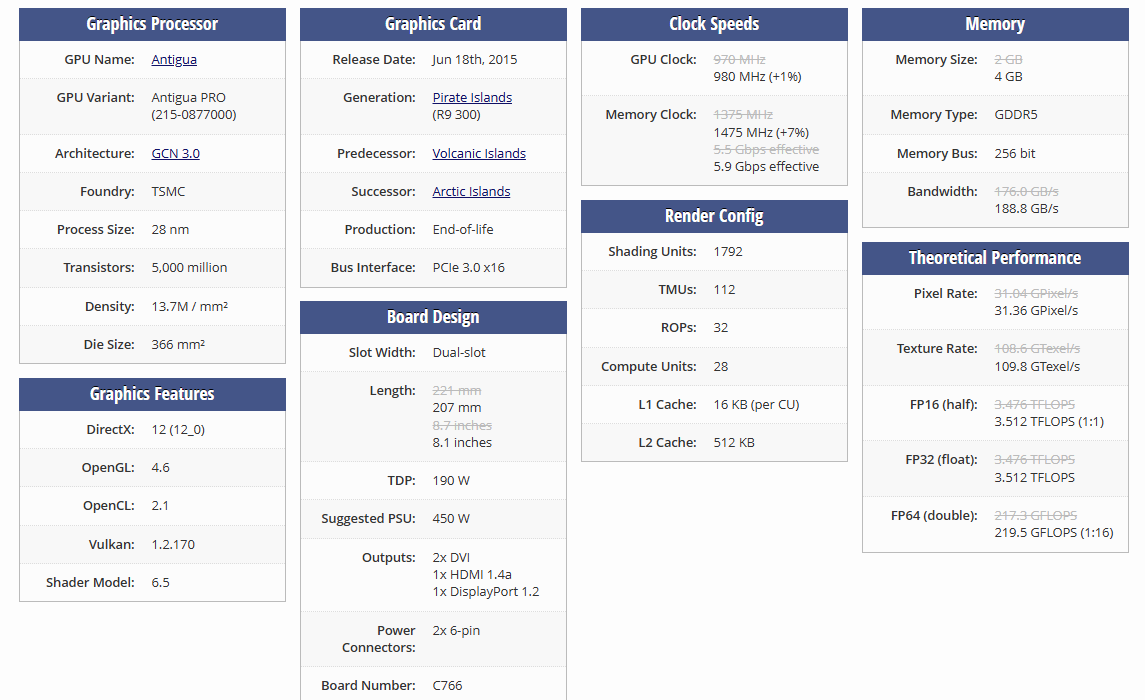
Task: Select the 219.5 GFLOPS (1:16) FP64 value
Action: 1054,533
